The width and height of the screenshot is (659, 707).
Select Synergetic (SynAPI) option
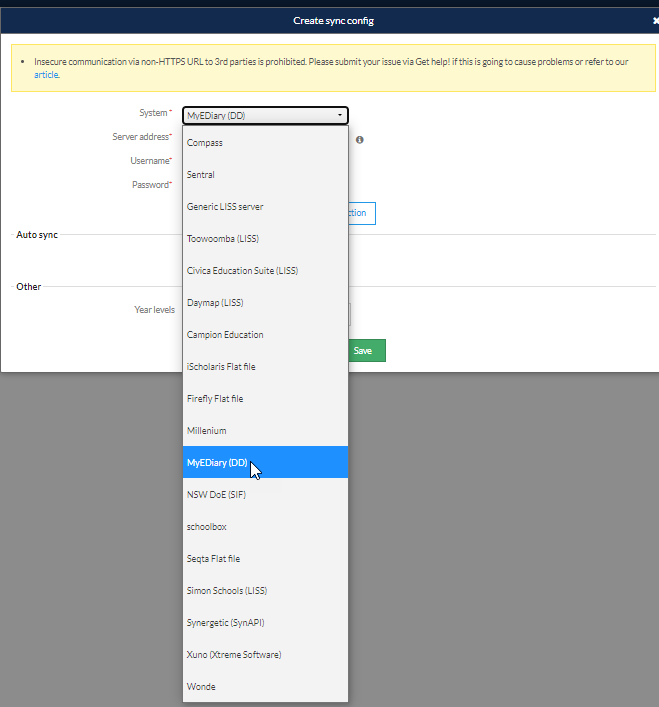(265, 623)
